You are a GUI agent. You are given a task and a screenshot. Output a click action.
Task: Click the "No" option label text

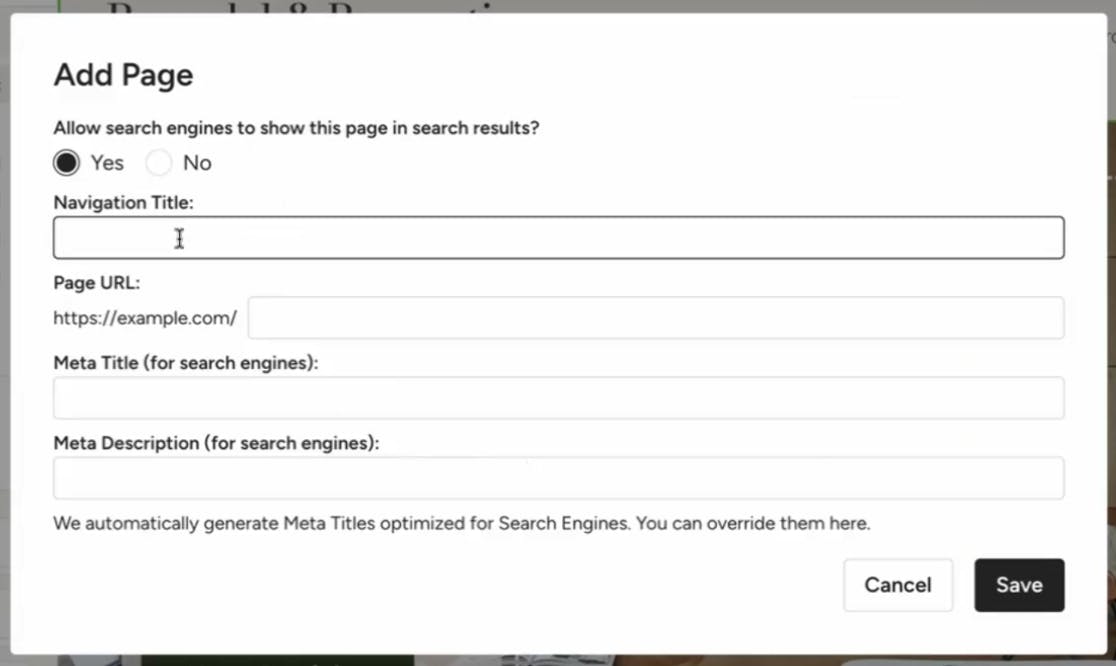(197, 163)
